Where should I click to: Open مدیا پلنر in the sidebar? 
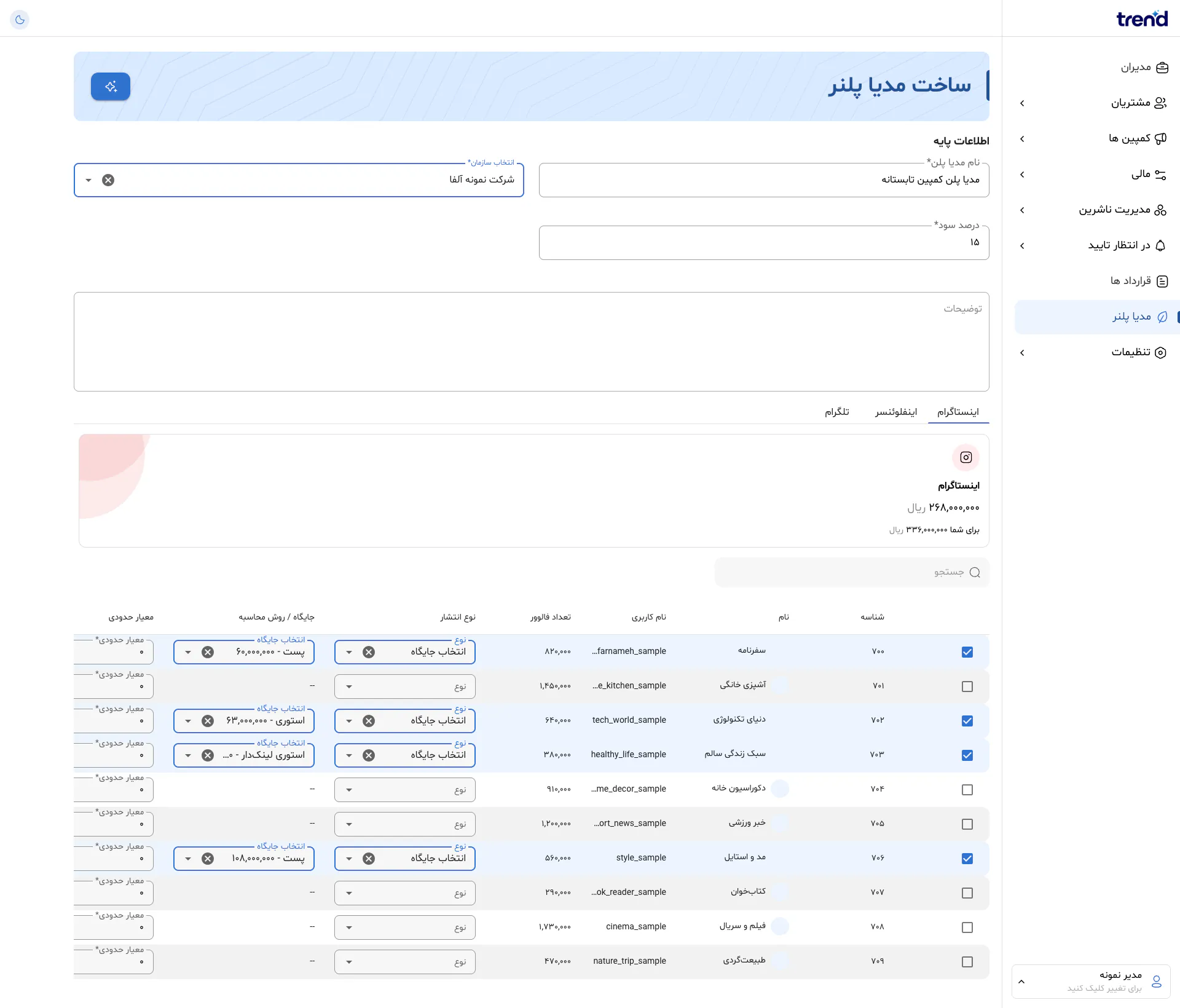[x=1097, y=317]
